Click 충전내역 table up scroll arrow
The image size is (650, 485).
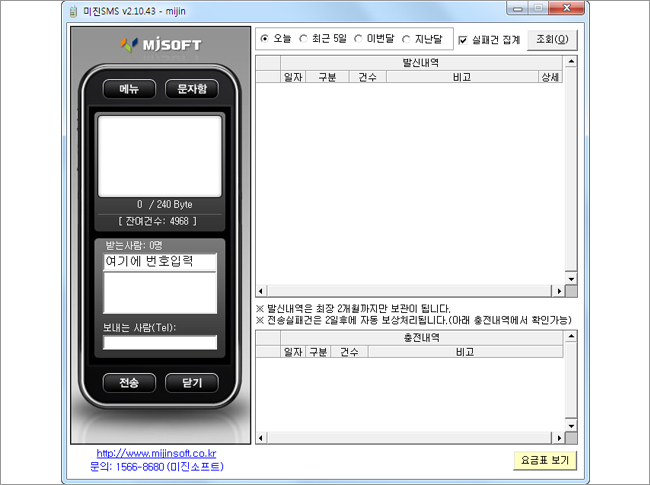coord(571,336)
